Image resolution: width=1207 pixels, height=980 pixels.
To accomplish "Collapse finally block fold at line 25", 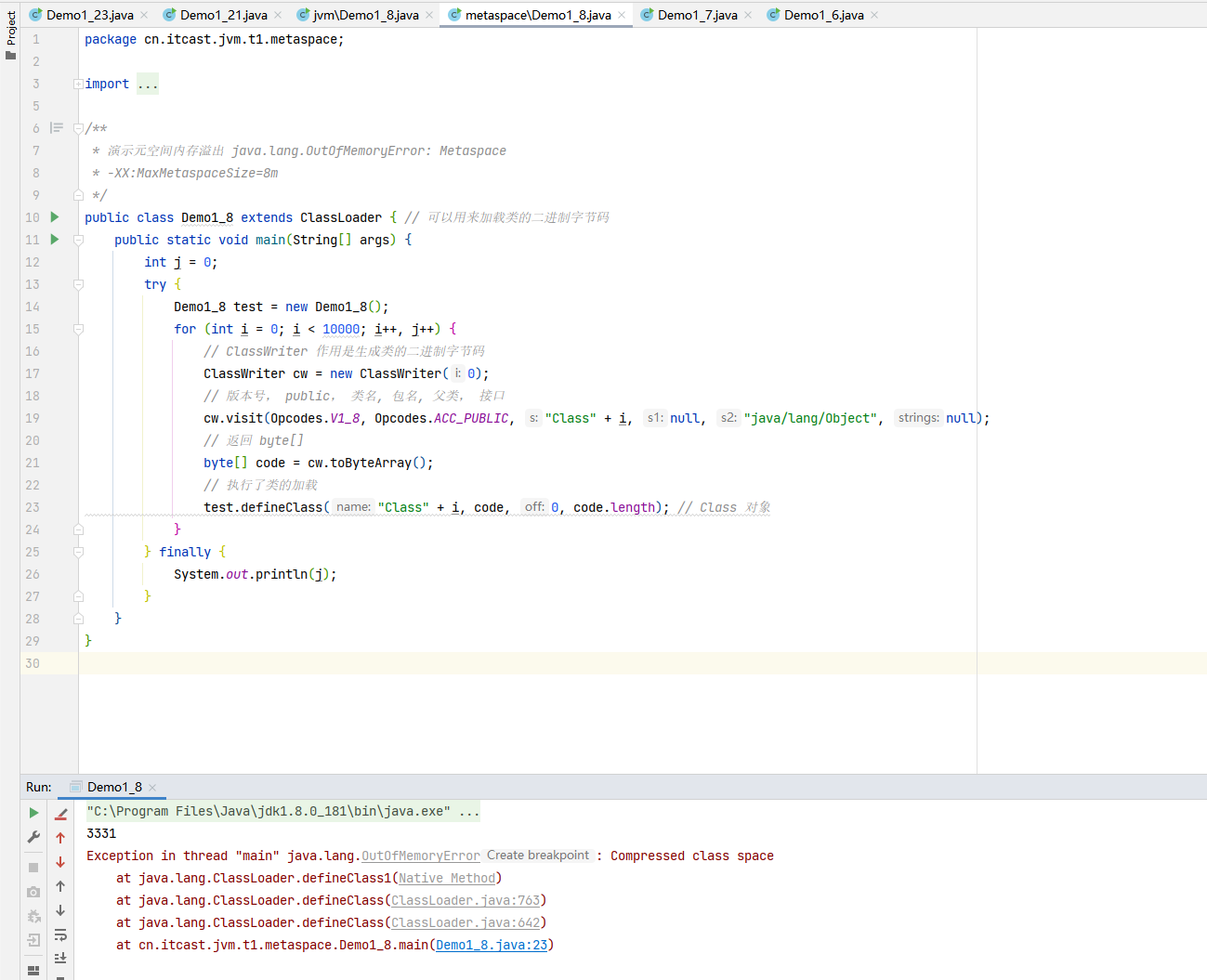I will [x=79, y=552].
